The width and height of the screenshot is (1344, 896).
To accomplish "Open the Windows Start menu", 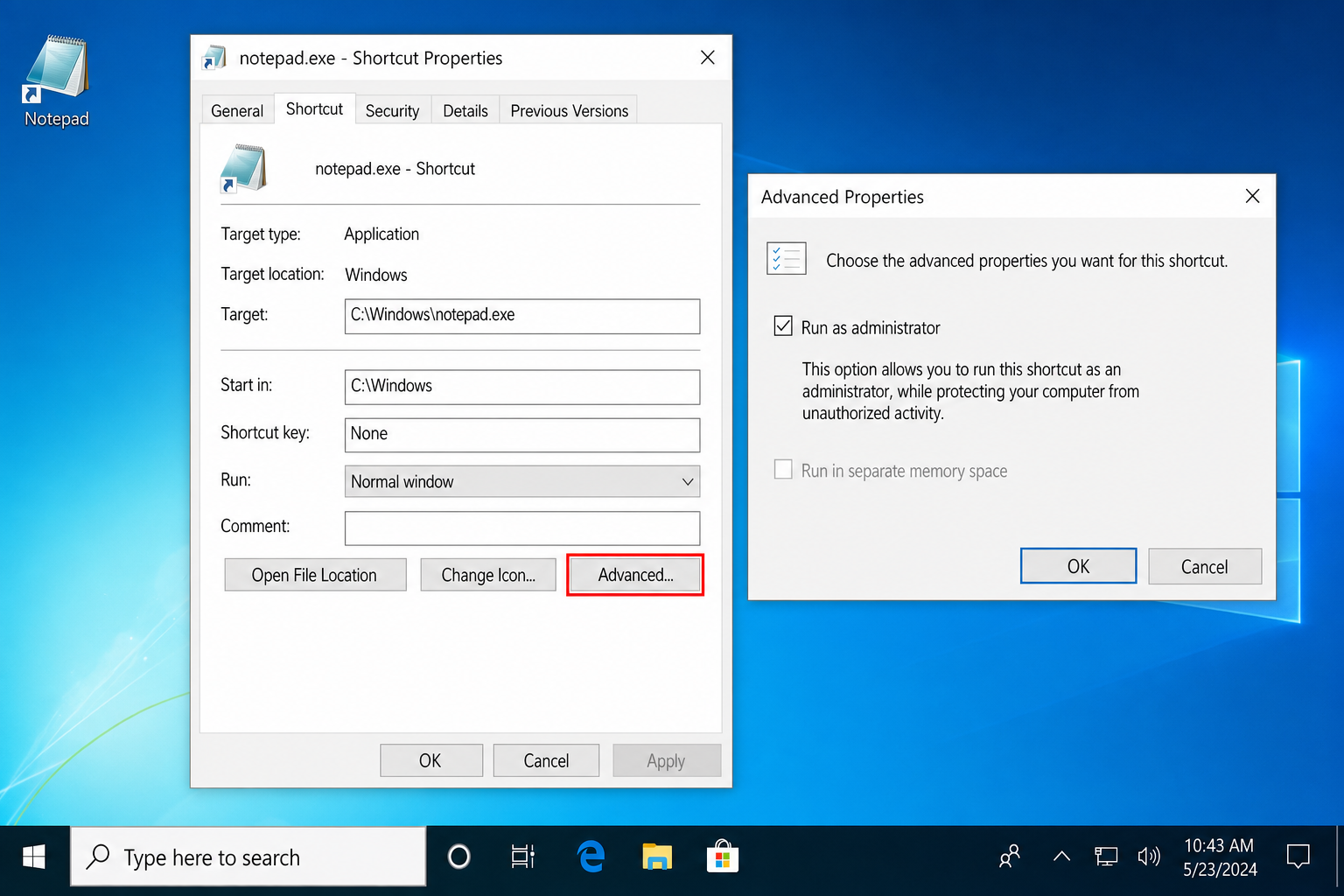I will pyautogui.click(x=34, y=857).
